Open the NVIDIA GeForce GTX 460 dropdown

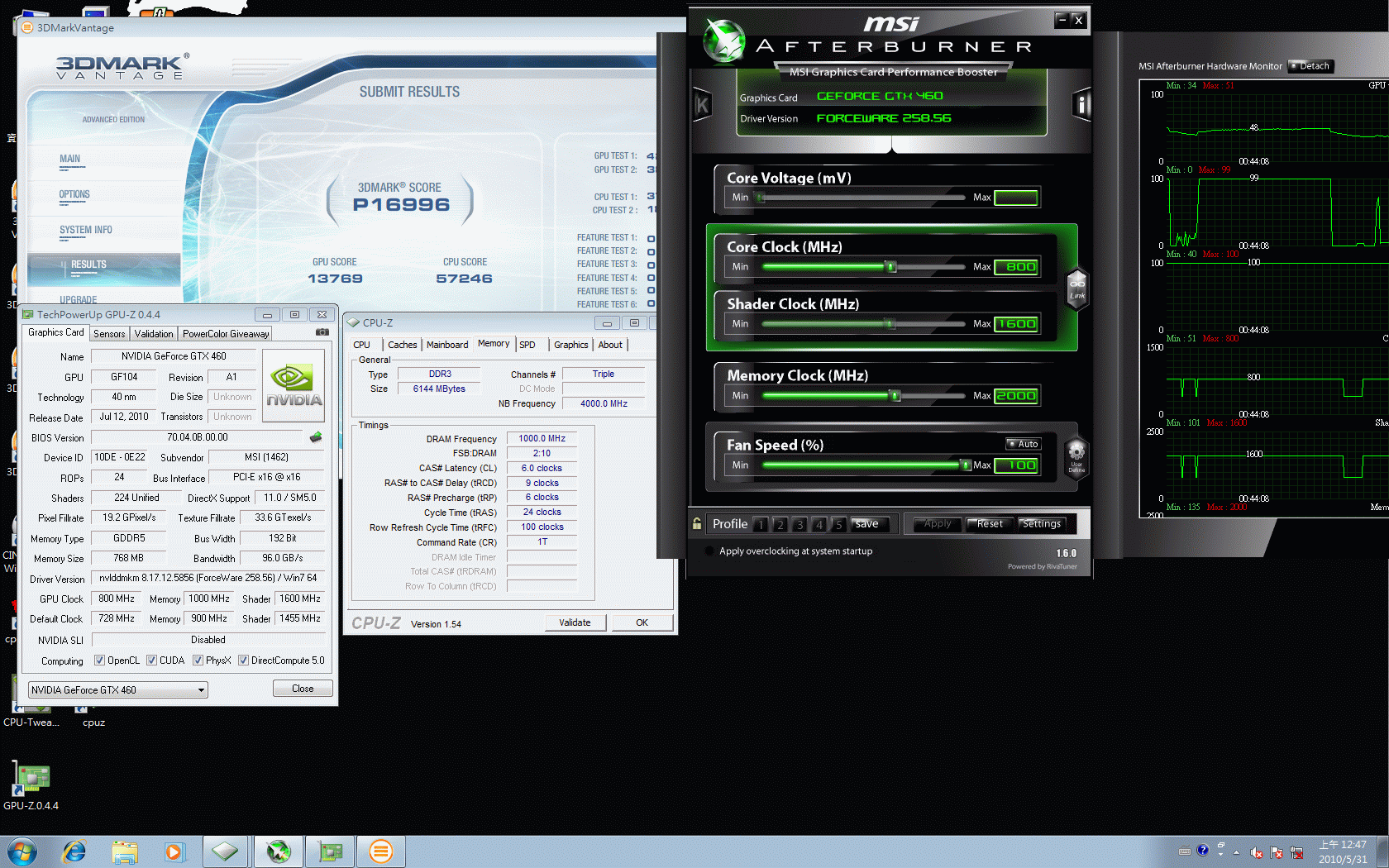click(x=118, y=689)
